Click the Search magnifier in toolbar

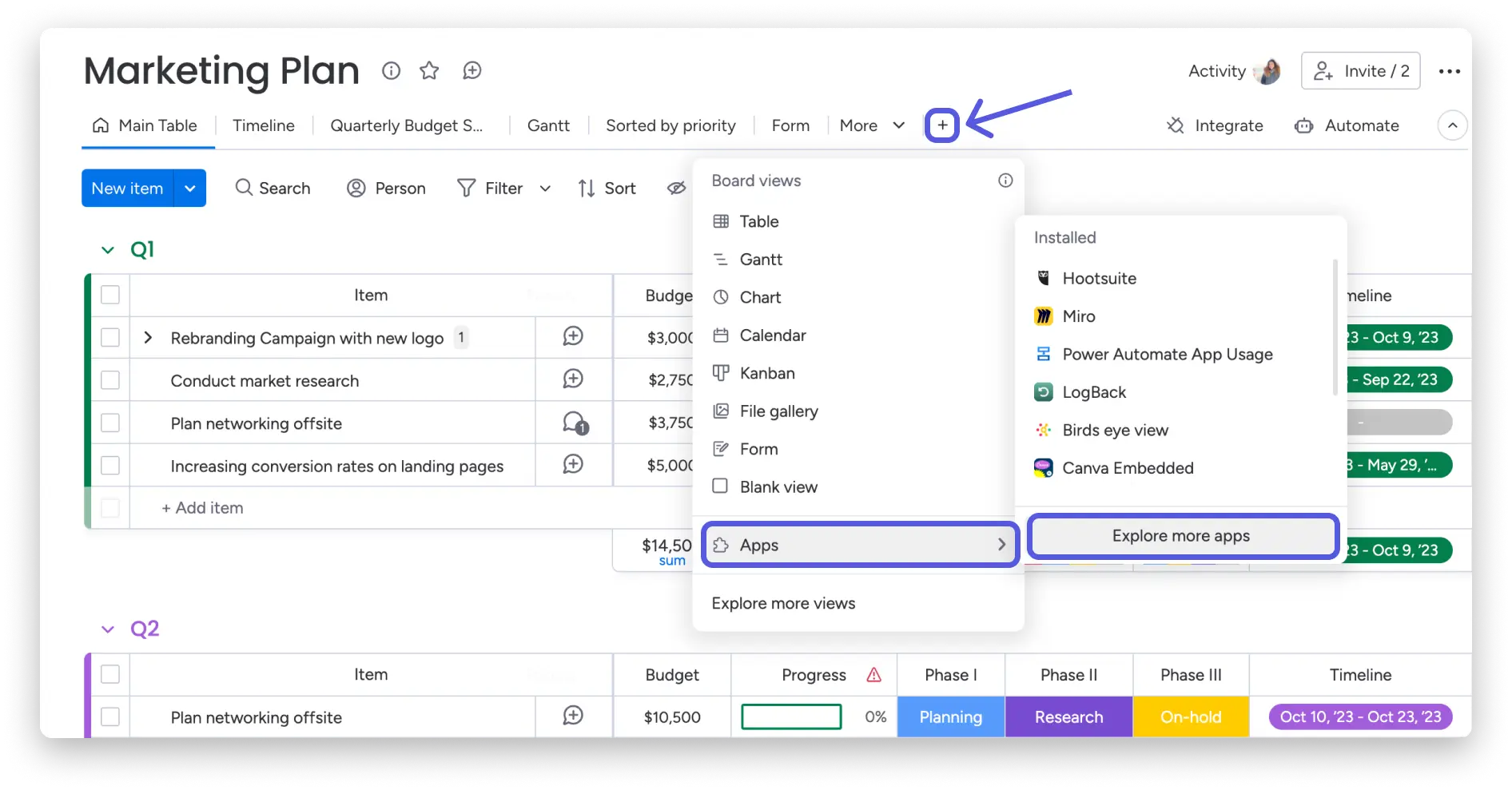[x=244, y=188]
